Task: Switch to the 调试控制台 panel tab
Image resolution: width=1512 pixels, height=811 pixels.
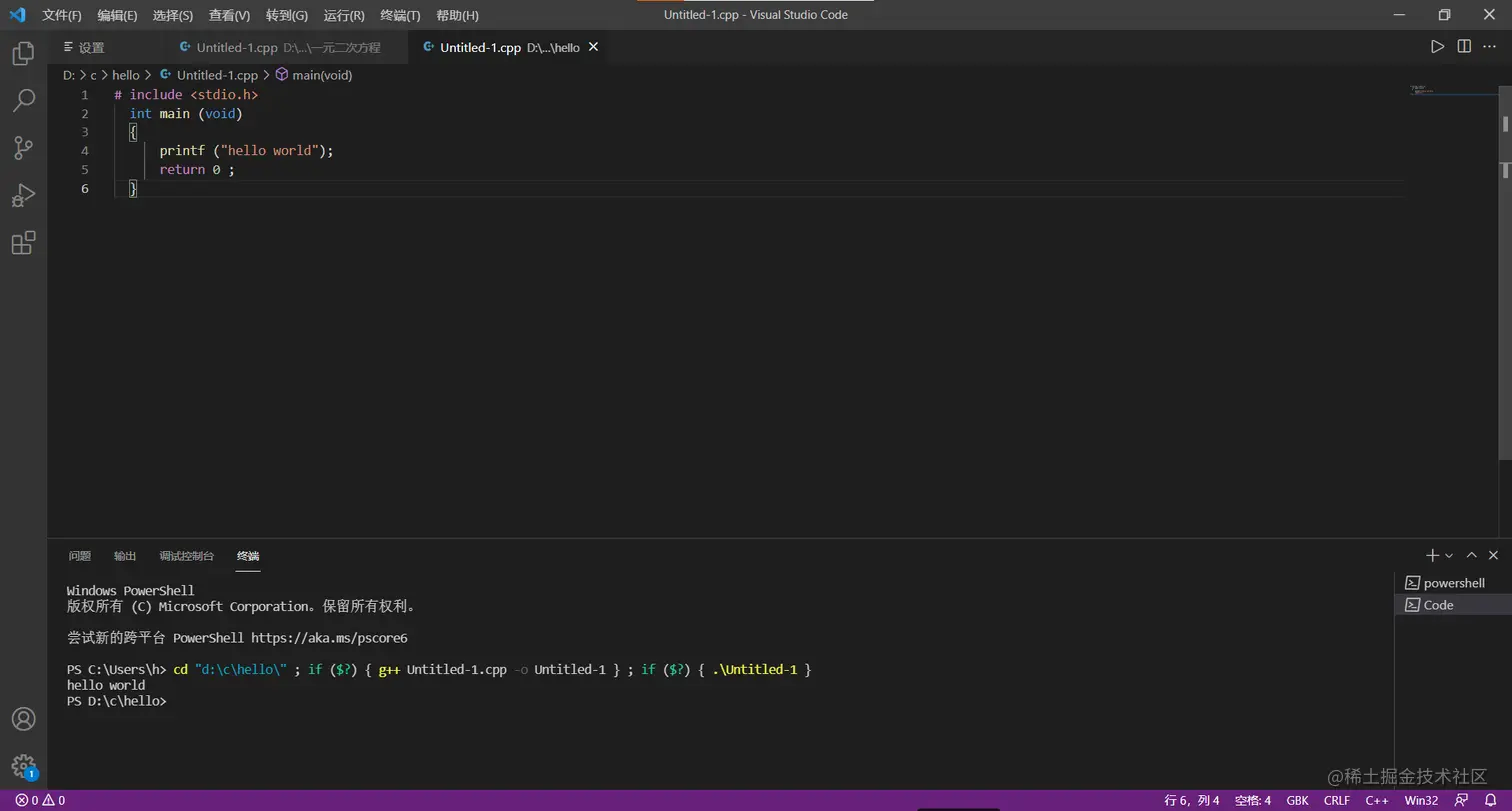Action: click(x=187, y=556)
